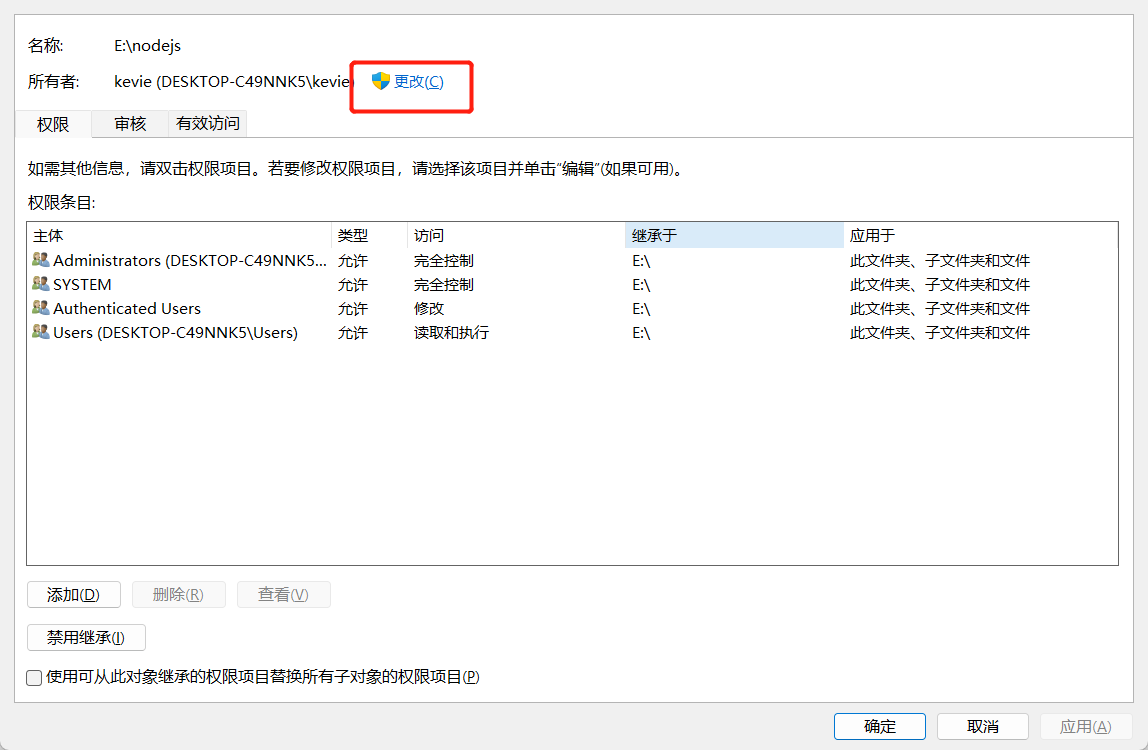Click the 取消 button
1148x750 pixels.
point(983,727)
